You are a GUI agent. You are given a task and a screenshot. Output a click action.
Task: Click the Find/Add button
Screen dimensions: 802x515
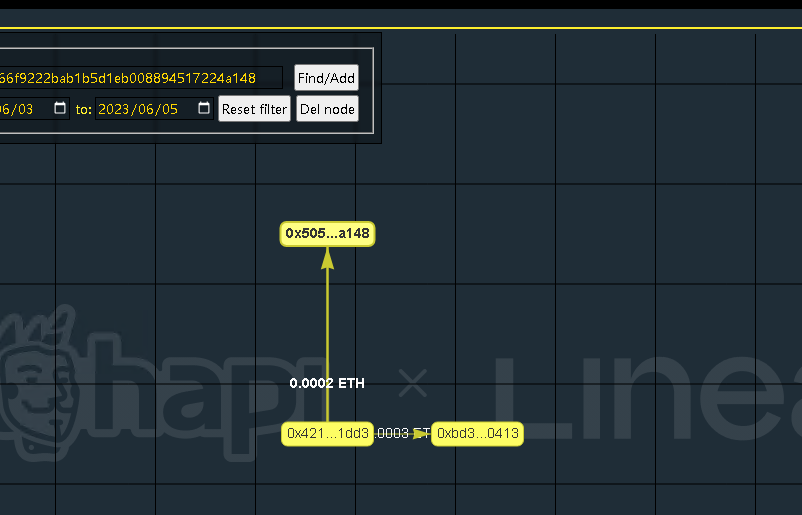pos(326,78)
